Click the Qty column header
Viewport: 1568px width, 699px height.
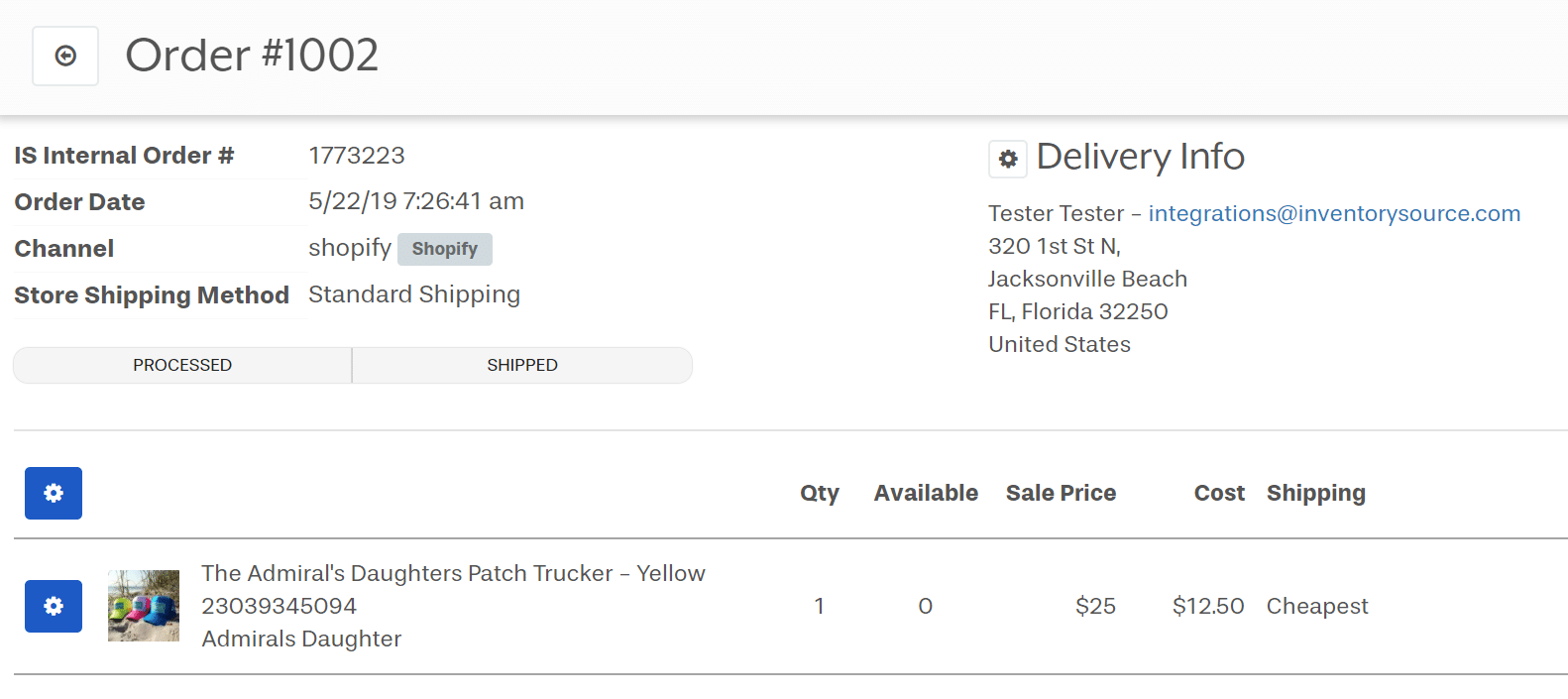(819, 493)
